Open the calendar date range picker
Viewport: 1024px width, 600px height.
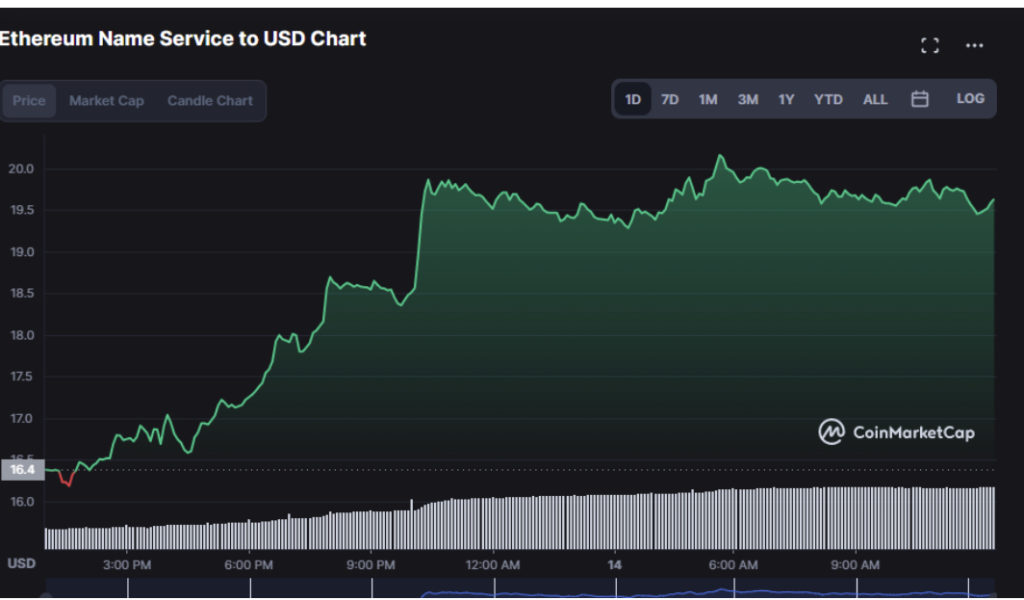click(x=920, y=99)
